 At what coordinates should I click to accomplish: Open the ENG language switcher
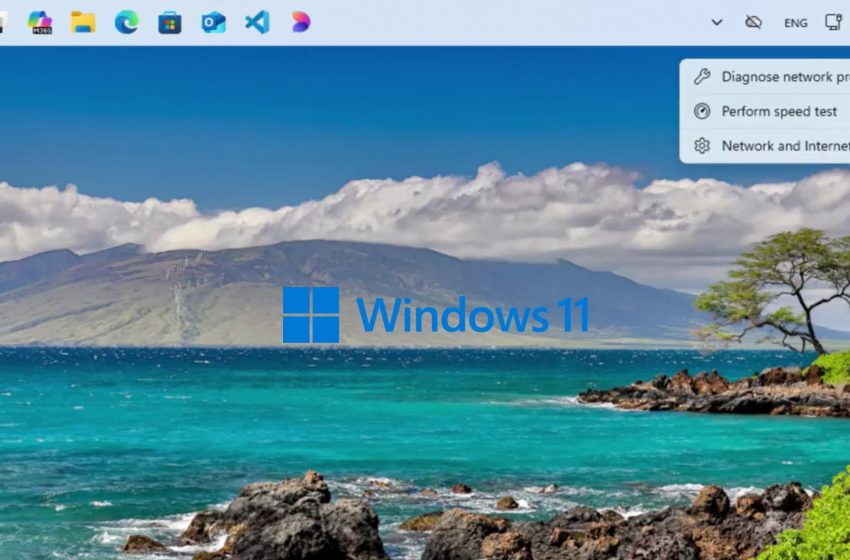point(795,23)
